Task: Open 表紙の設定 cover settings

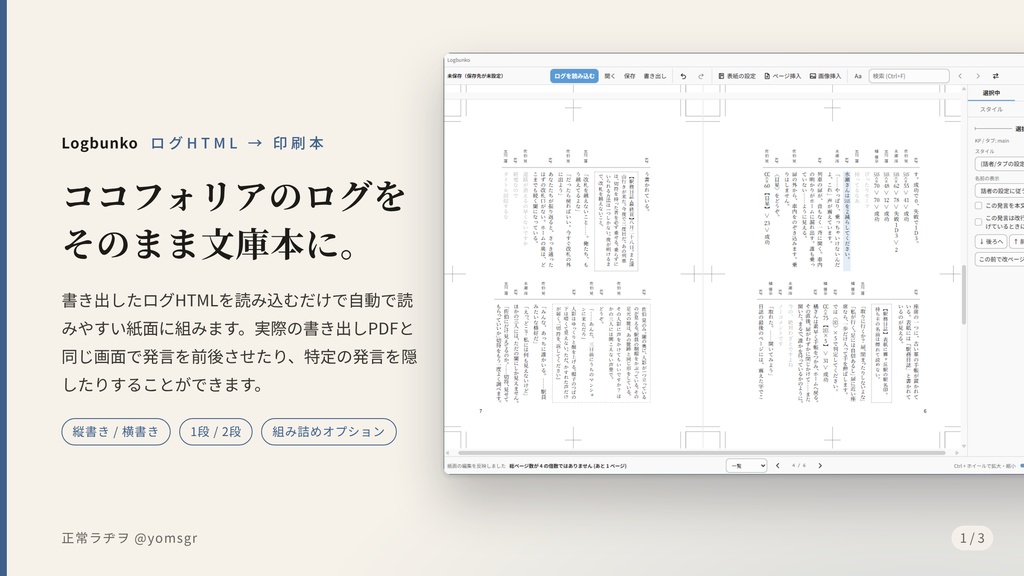Action: (737, 76)
